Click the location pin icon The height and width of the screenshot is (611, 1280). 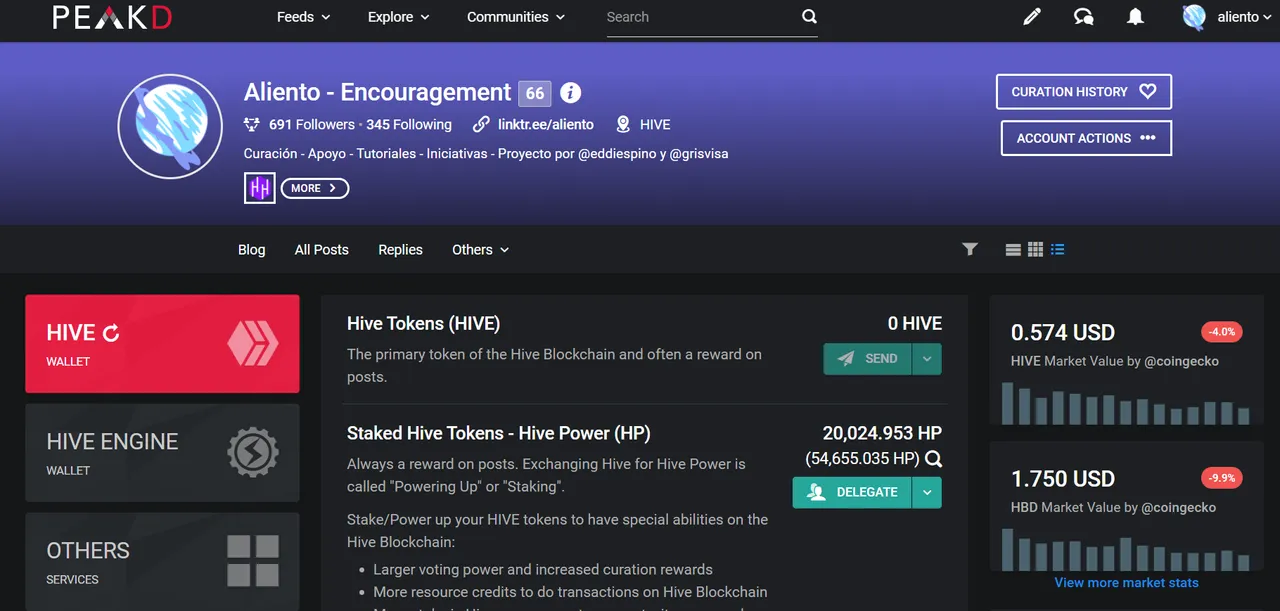point(623,125)
